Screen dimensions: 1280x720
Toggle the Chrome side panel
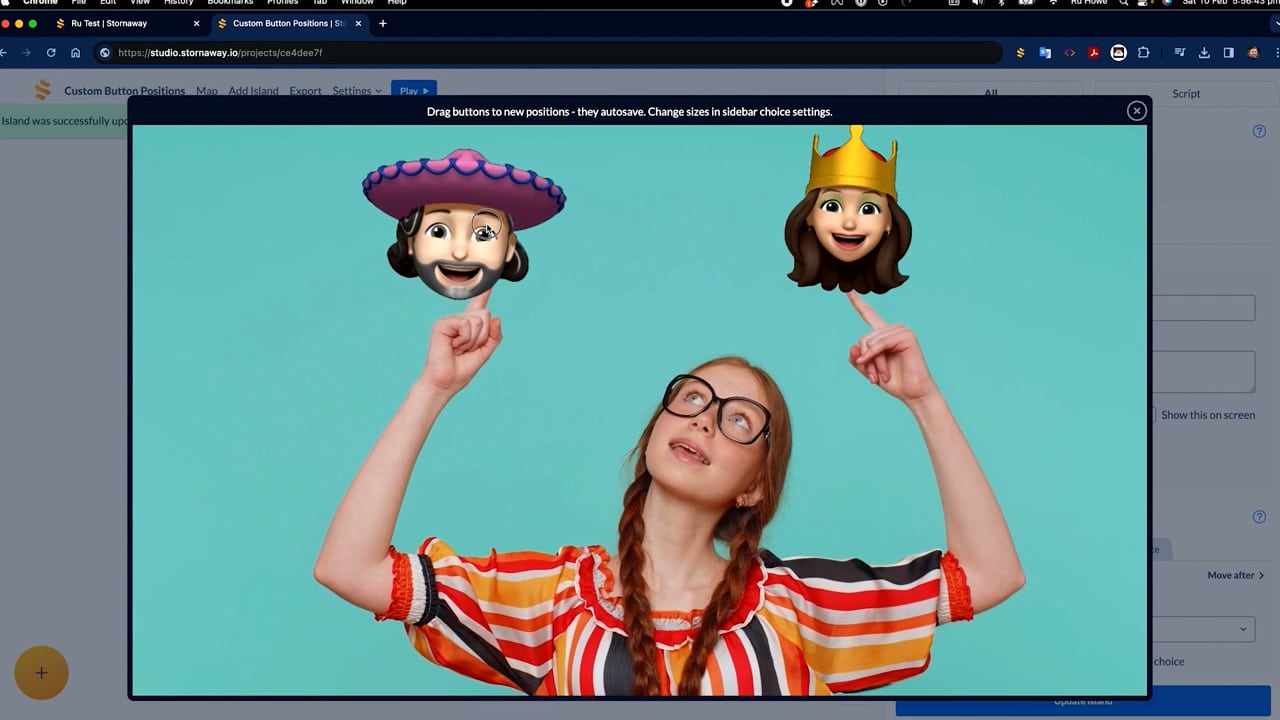click(1229, 53)
